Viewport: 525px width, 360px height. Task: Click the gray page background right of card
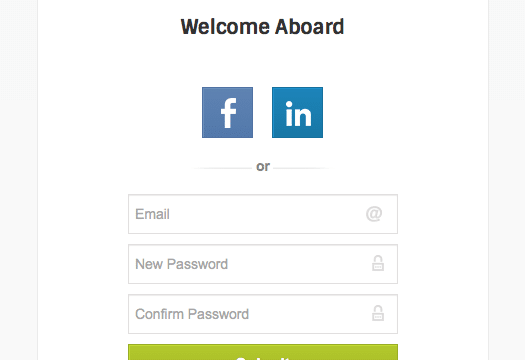click(507, 180)
